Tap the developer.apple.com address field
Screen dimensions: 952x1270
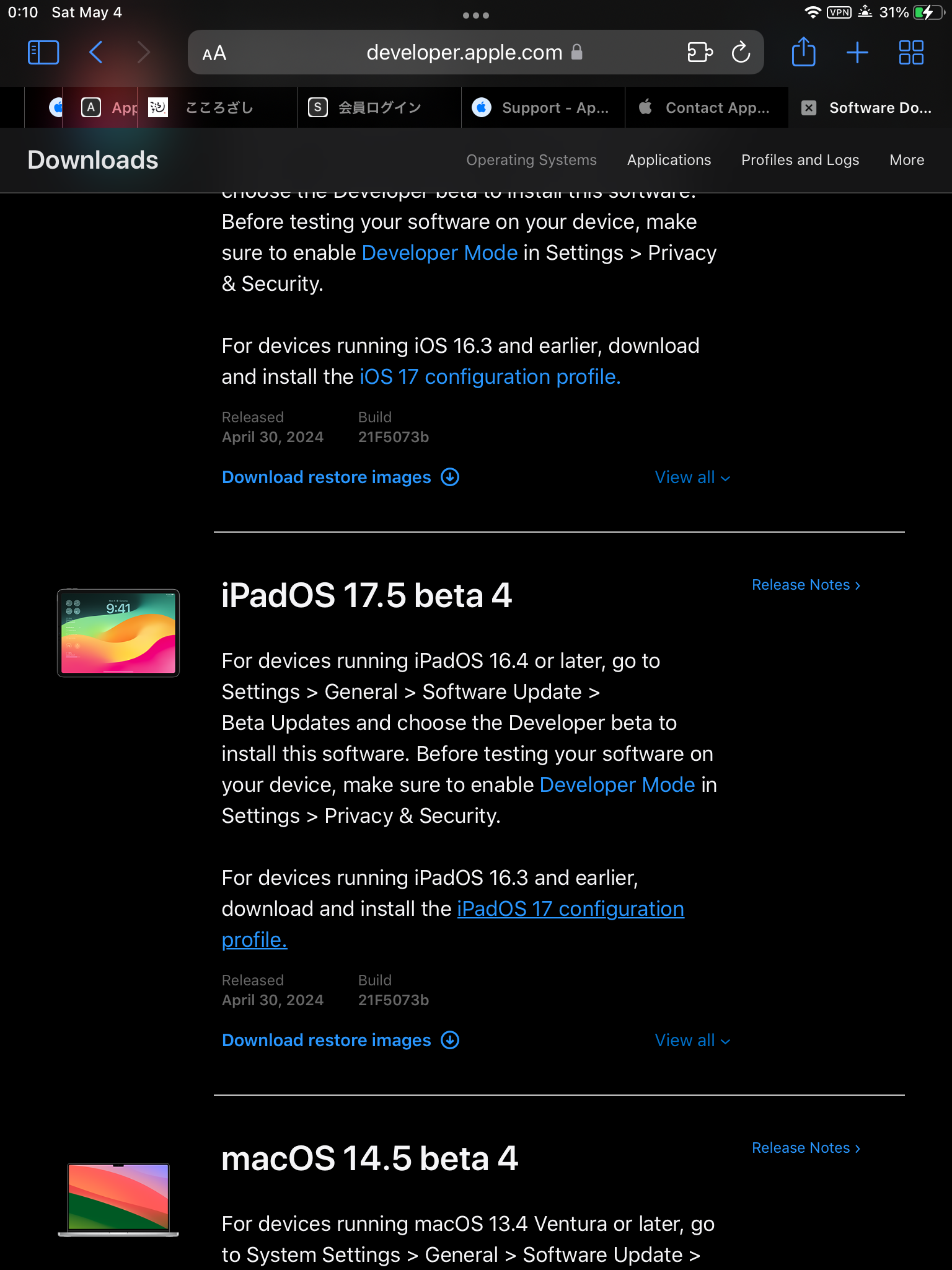[464, 53]
